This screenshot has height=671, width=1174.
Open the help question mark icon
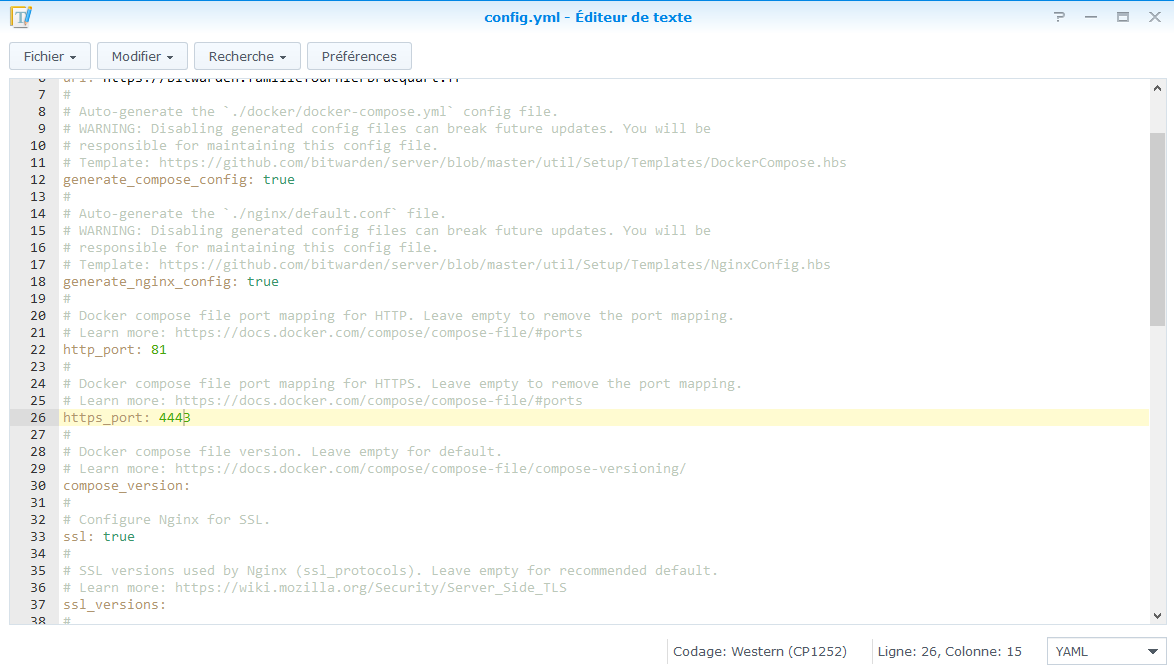(x=1059, y=16)
